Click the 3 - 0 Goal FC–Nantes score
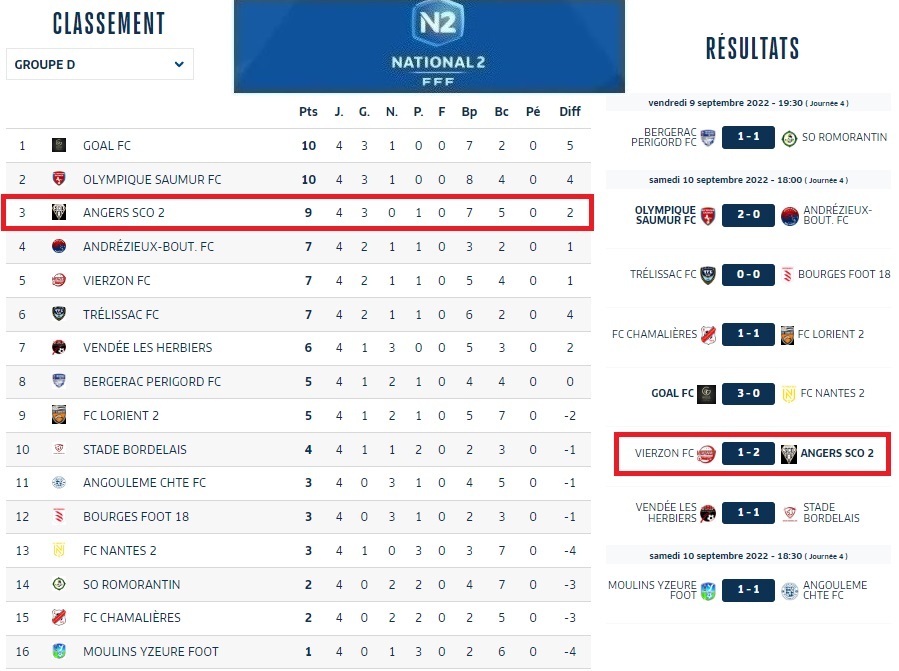 [748, 394]
